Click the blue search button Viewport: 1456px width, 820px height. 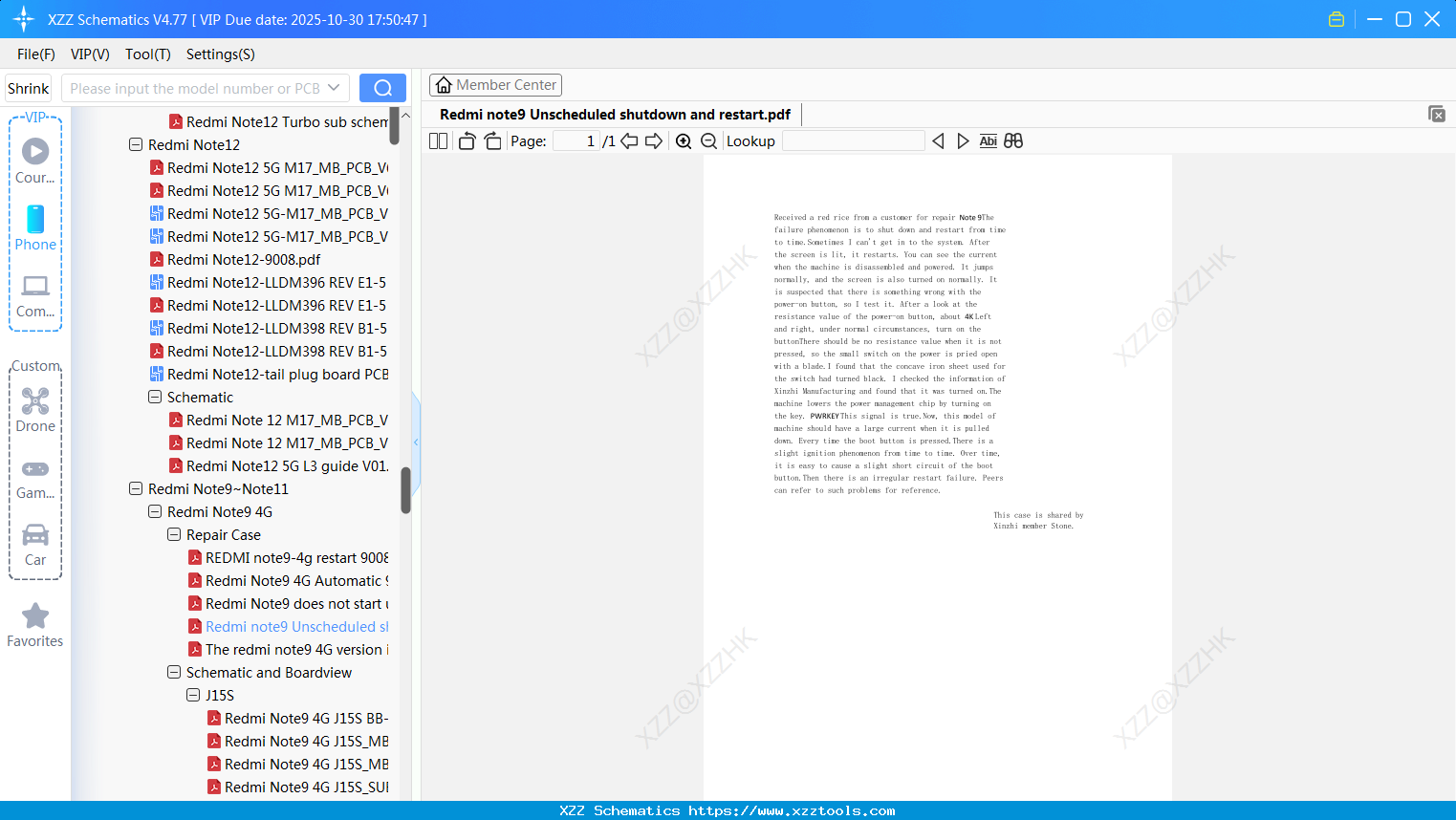(x=382, y=88)
